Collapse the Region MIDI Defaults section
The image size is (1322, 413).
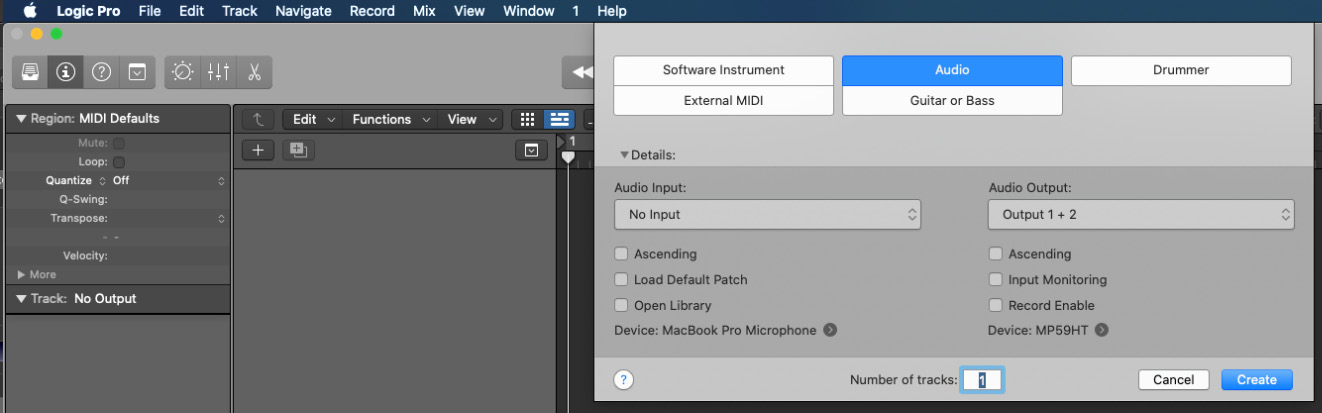point(21,118)
